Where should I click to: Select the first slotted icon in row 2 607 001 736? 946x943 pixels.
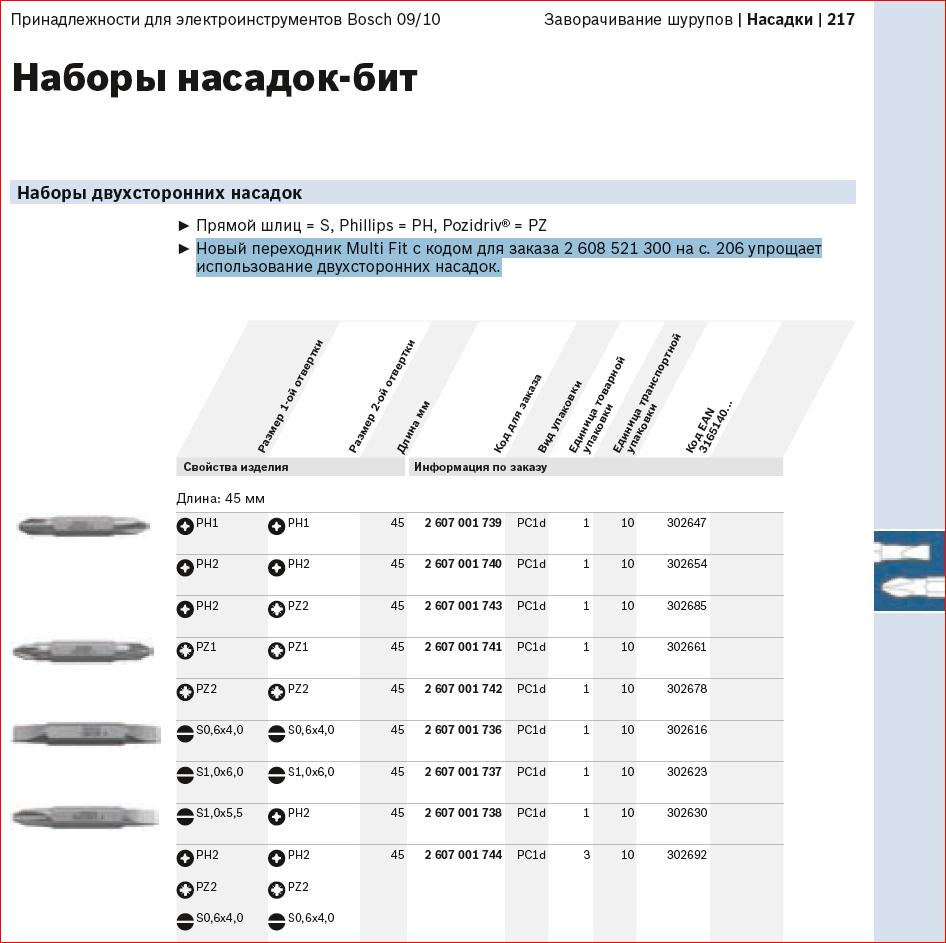(x=185, y=734)
